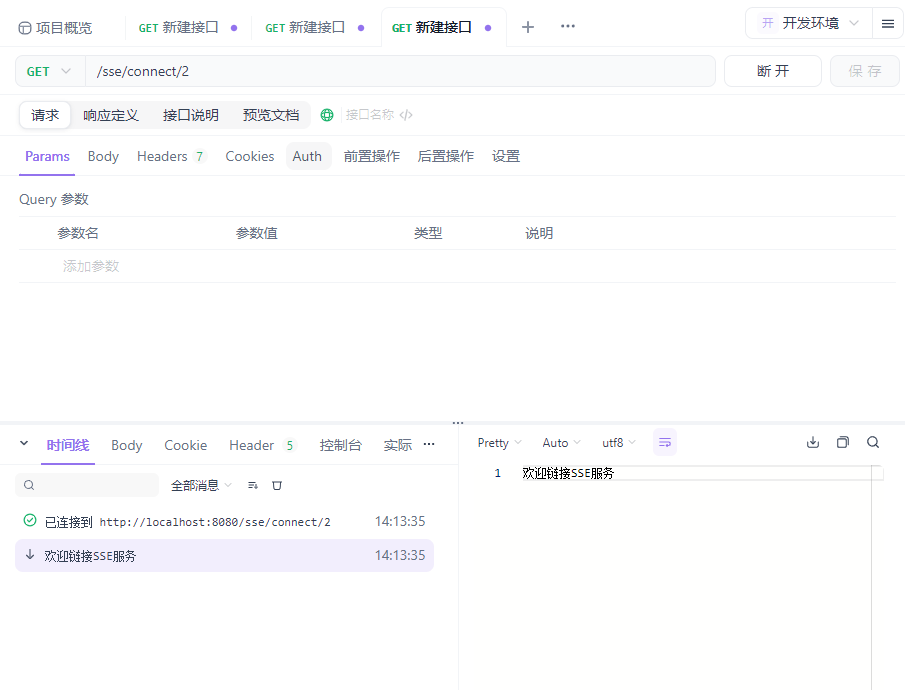Click line 1 text in the response viewer
This screenshot has height=690, width=905.
568,473
